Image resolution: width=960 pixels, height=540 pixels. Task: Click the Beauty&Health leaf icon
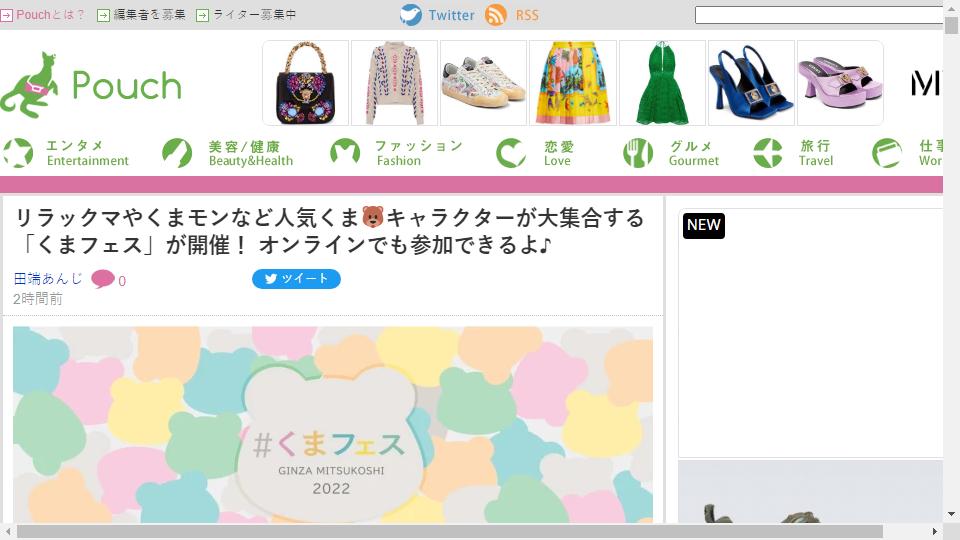tap(177, 152)
